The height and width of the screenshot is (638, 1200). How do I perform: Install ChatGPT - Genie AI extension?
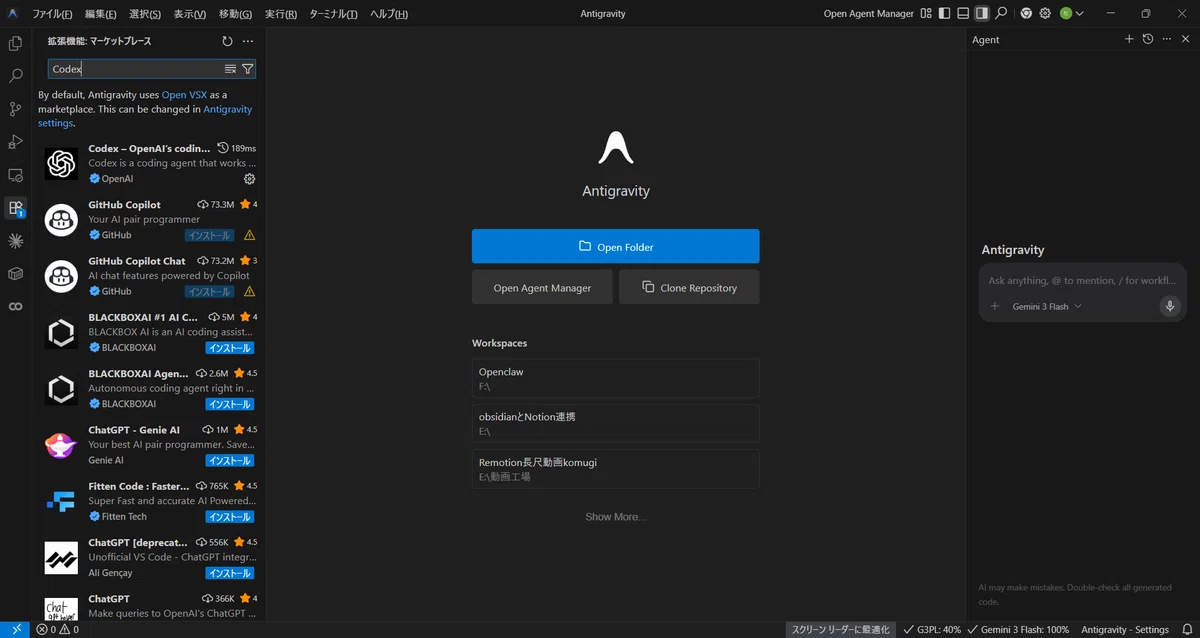[x=229, y=460]
